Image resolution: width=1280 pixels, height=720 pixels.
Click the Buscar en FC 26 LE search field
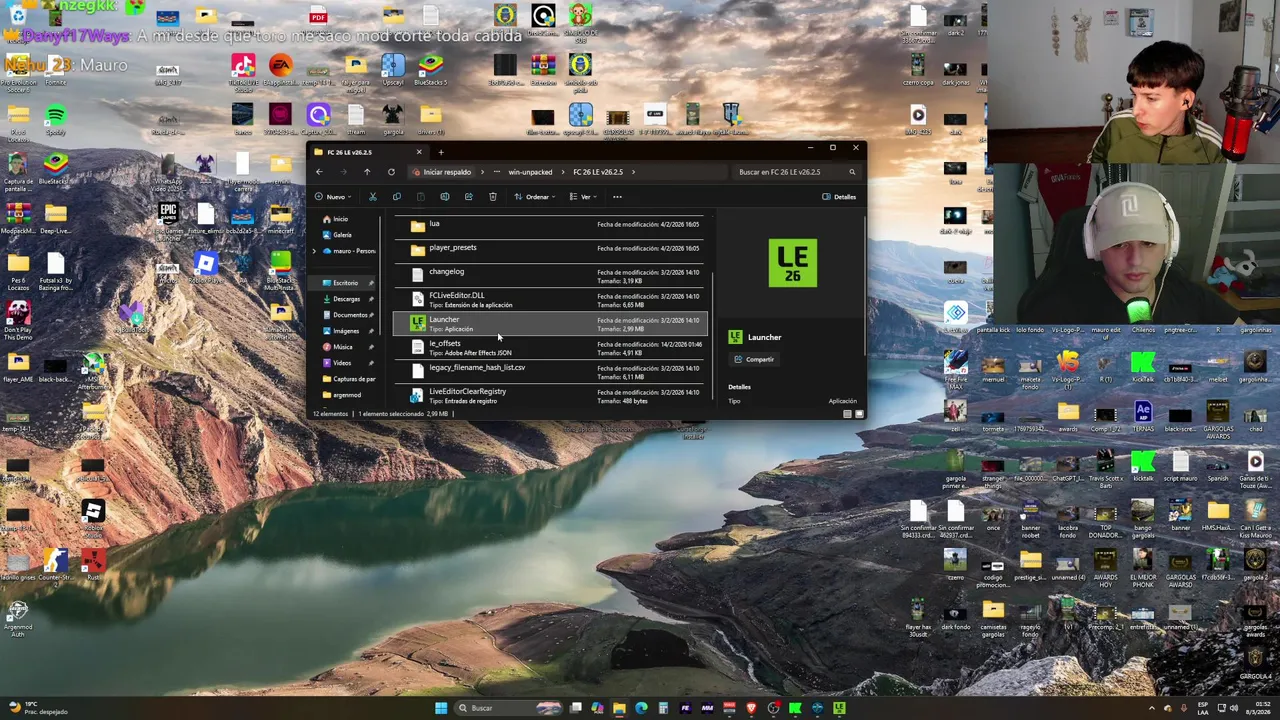pyautogui.click(x=797, y=172)
